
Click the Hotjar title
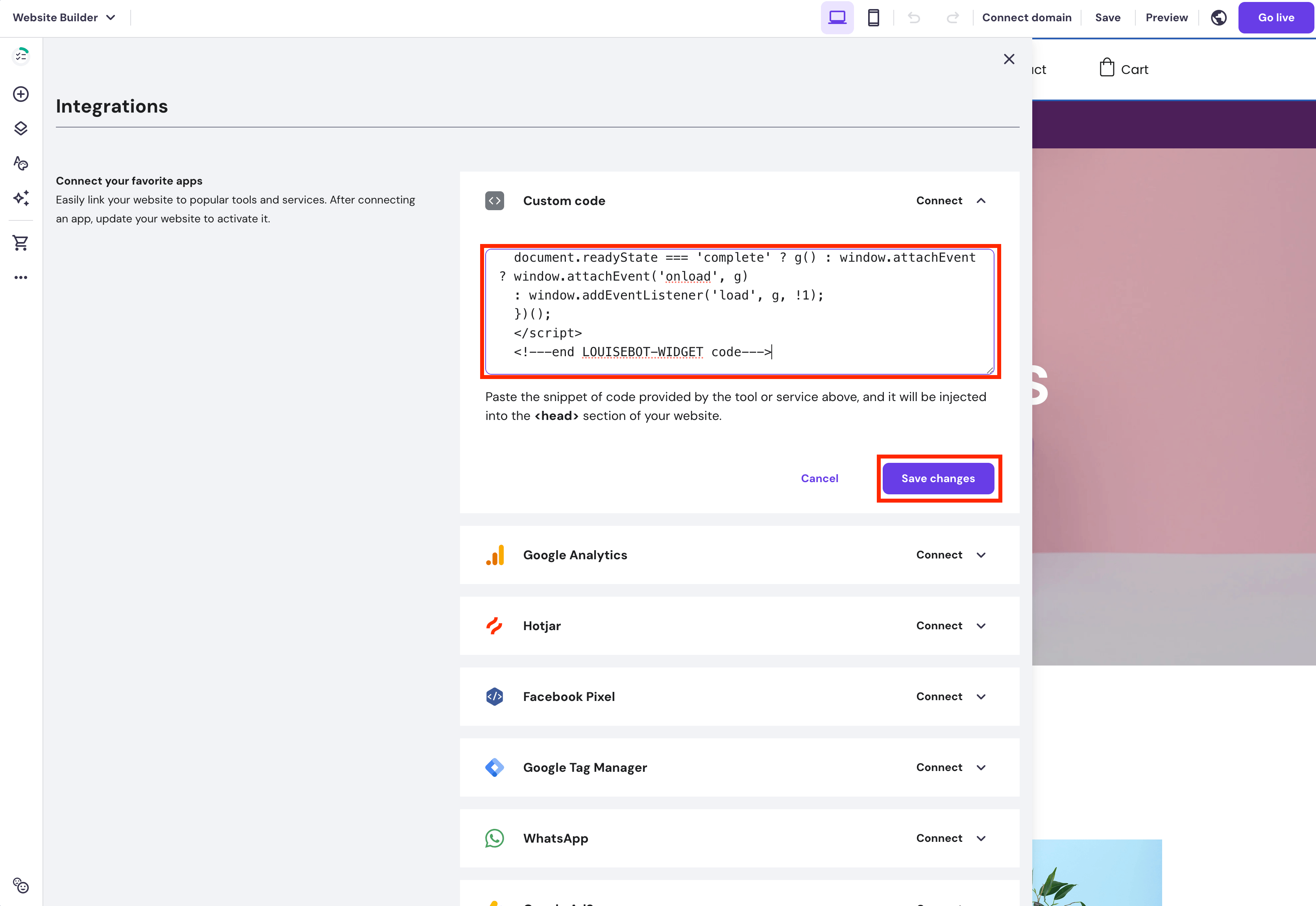[x=542, y=626]
